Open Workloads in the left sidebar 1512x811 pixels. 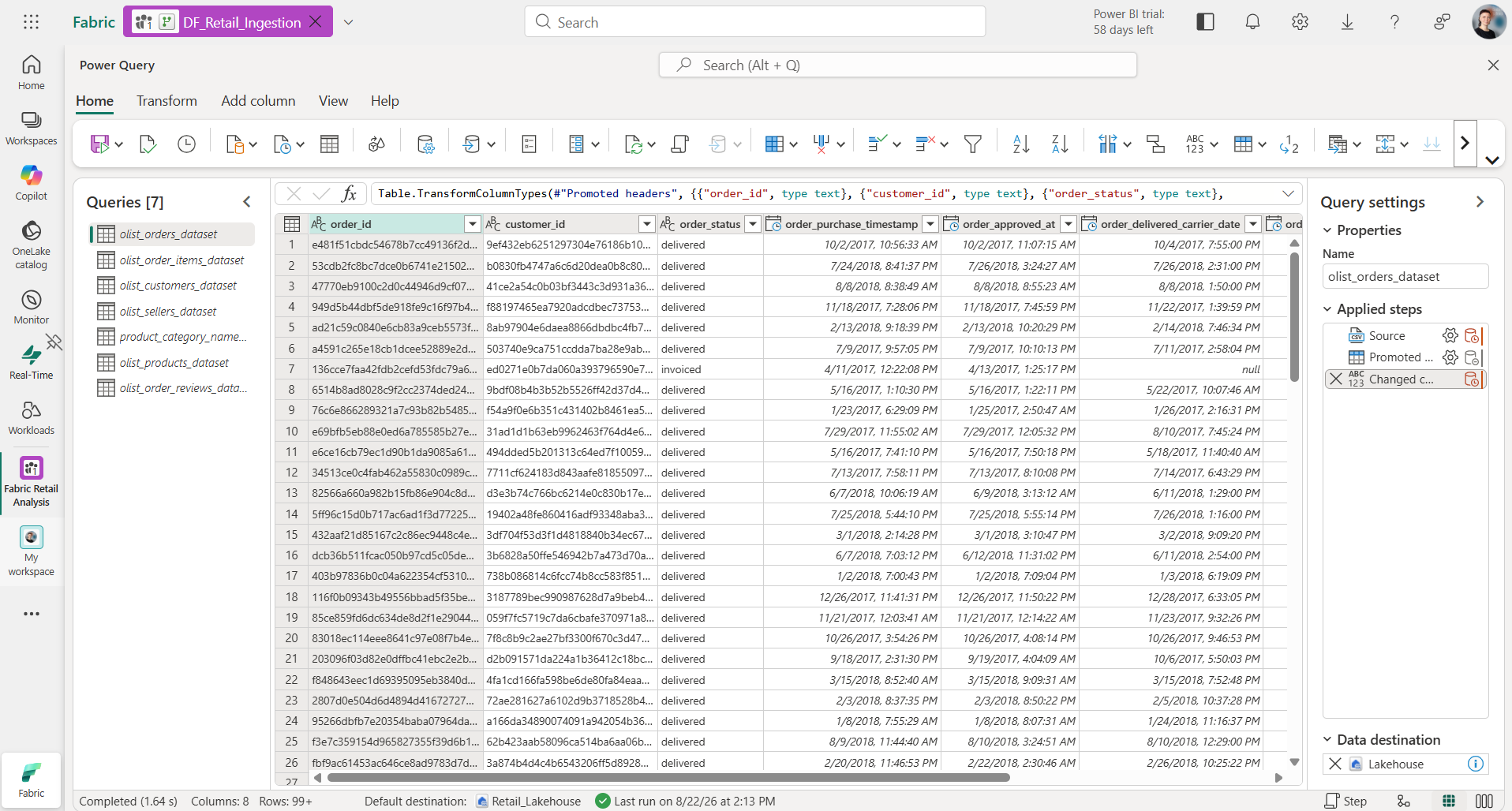[x=32, y=418]
